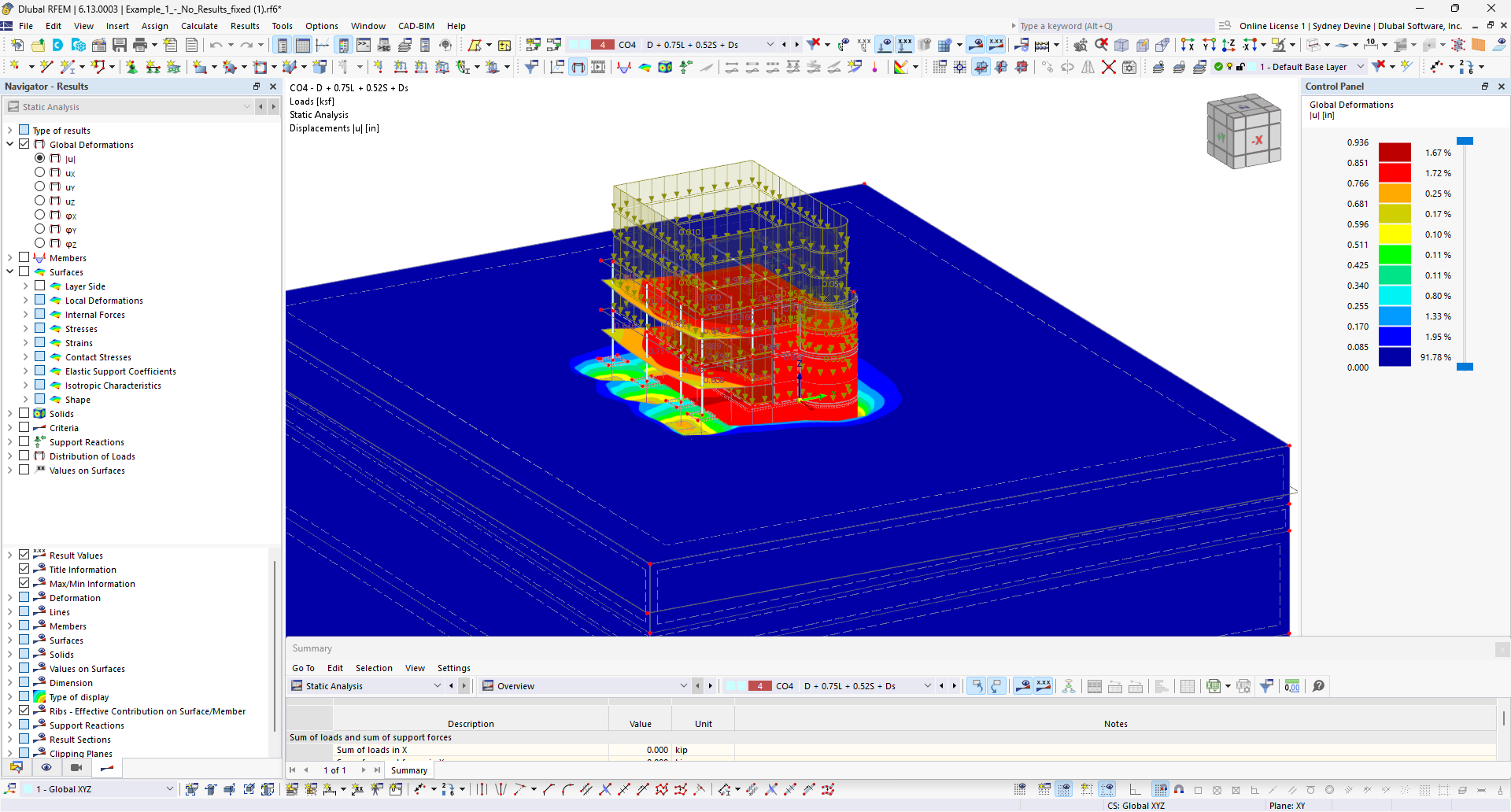The height and width of the screenshot is (812, 1511).
Task: Toggle the Max/Min Information checkbox
Action: 24,583
